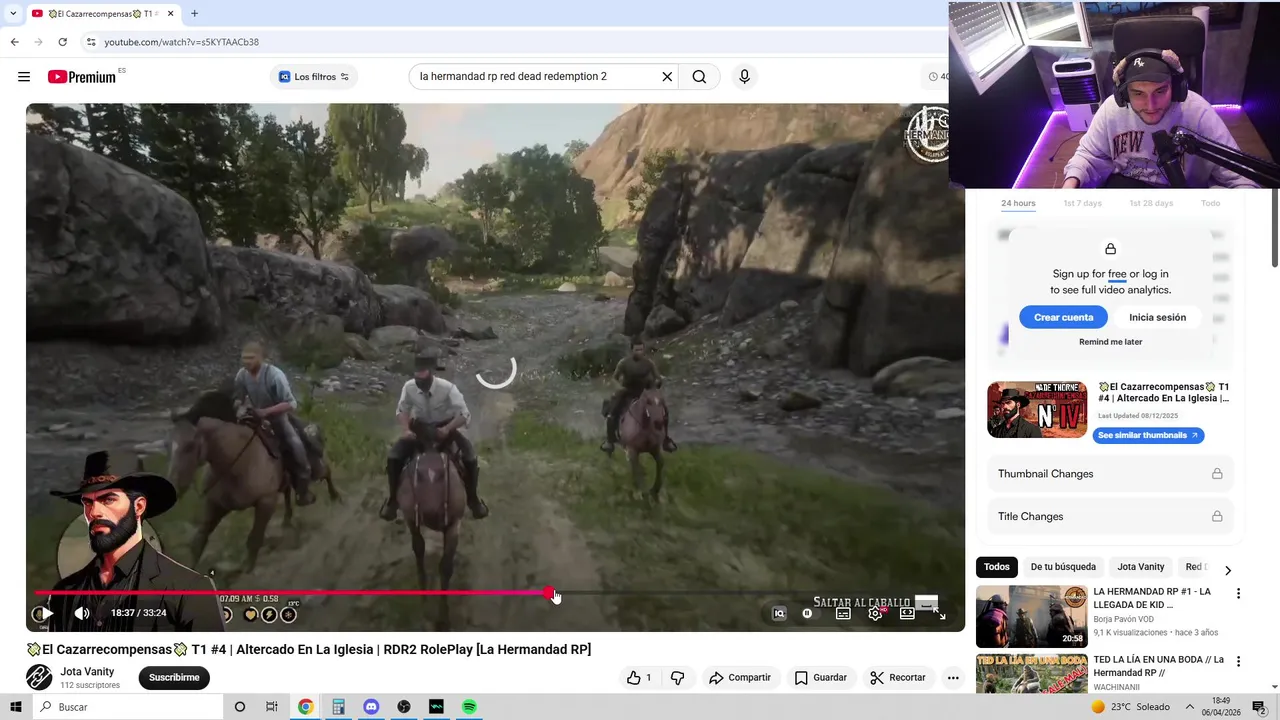Share the video via Compartir

pos(740,678)
